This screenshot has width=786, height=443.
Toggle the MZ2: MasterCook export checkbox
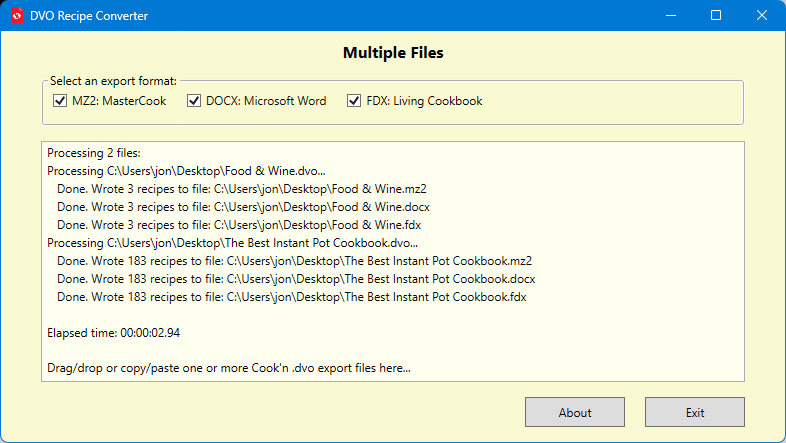pos(59,101)
